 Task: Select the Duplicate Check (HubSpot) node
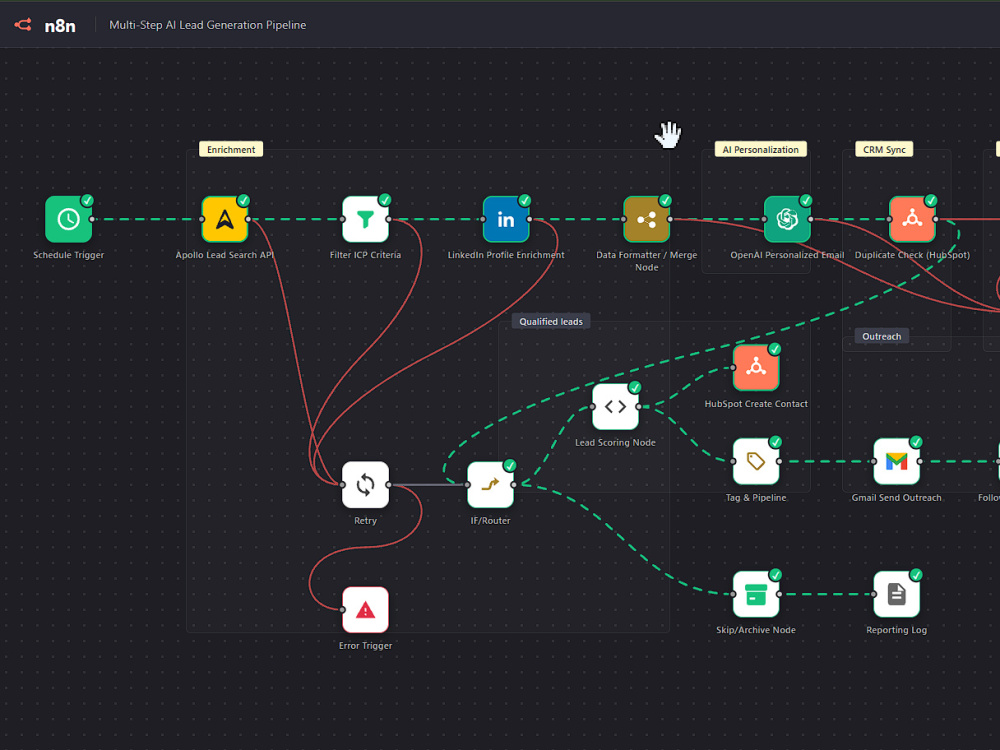912,219
